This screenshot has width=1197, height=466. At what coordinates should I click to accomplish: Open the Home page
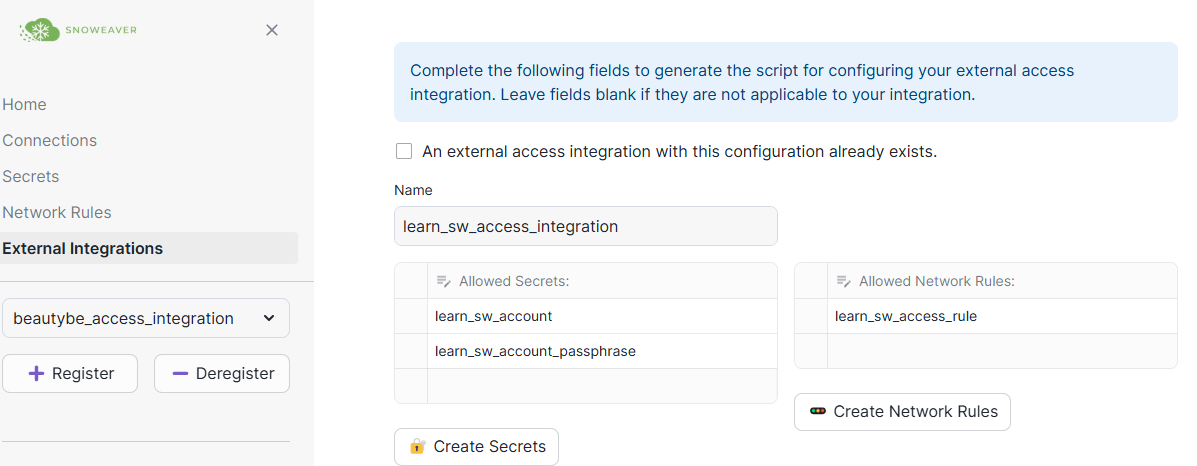pos(24,104)
